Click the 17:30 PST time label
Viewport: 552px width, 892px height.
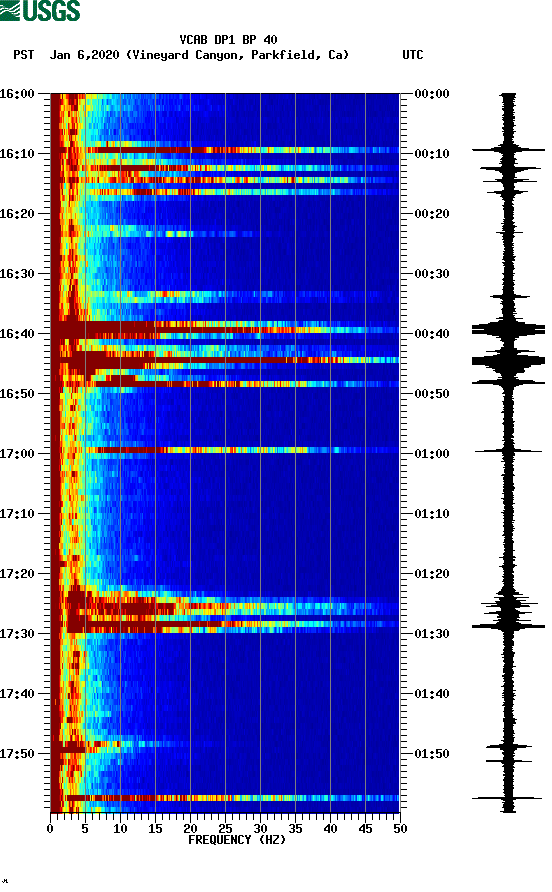(x=17, y=634)
